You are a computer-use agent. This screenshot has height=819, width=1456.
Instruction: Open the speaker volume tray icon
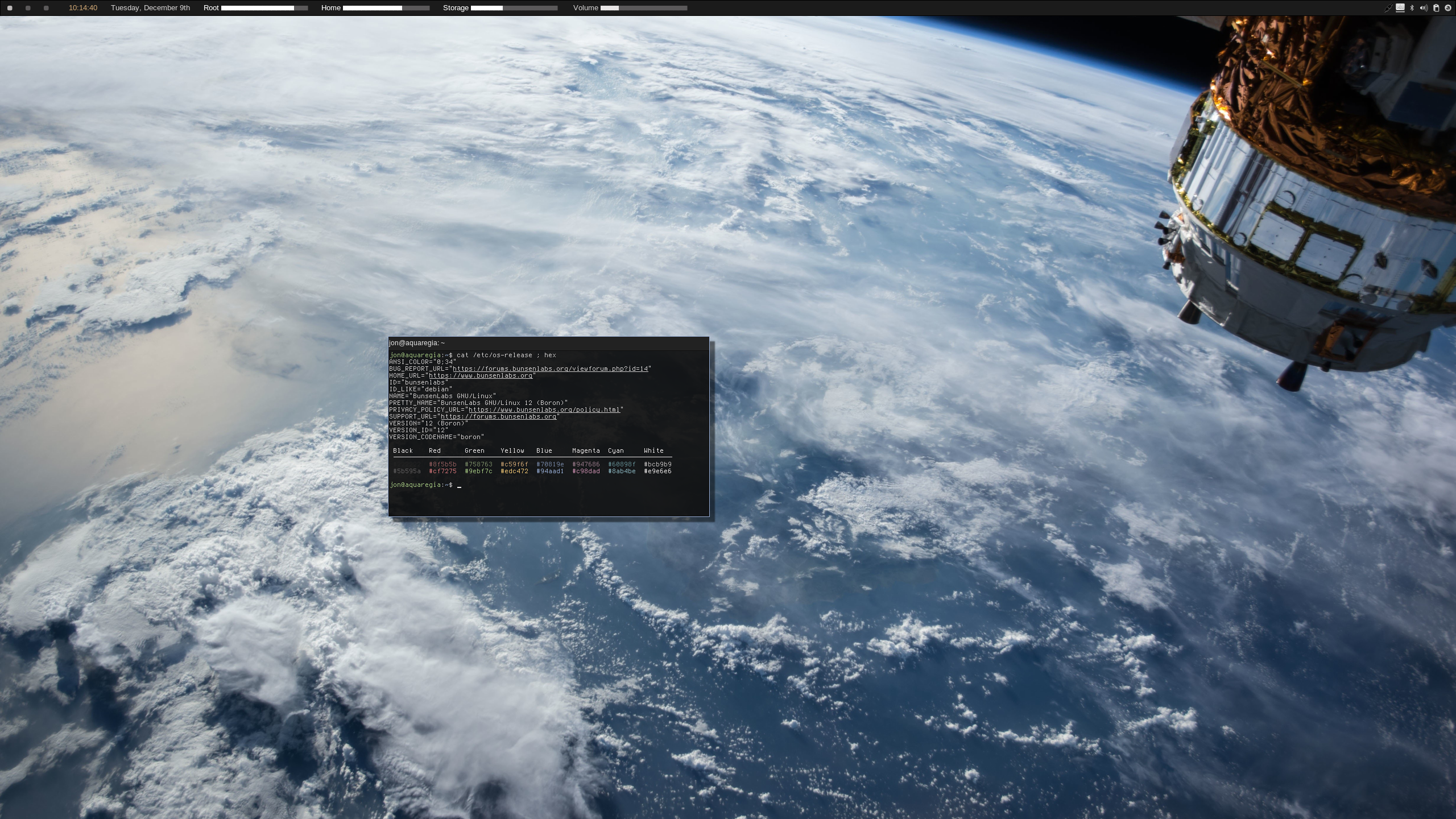click(1424, 8)
